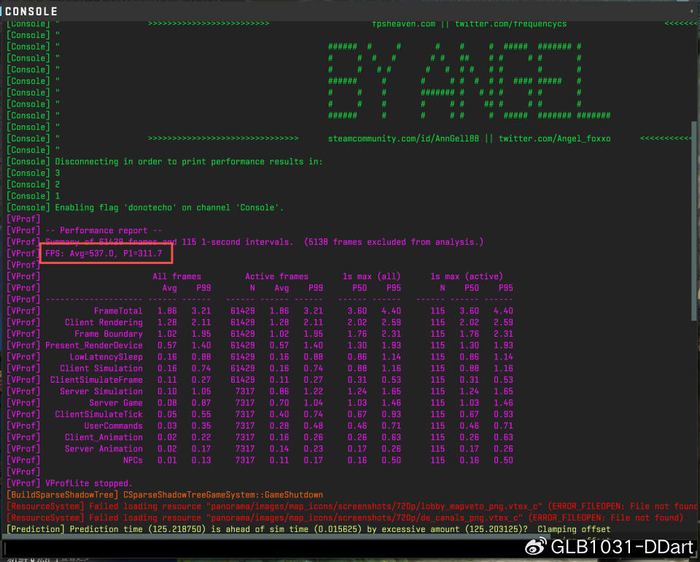The image size is (700, 562).
Task: Click the ResourceSystem lobby_mapveto_png error line
Action: point(351,507)
